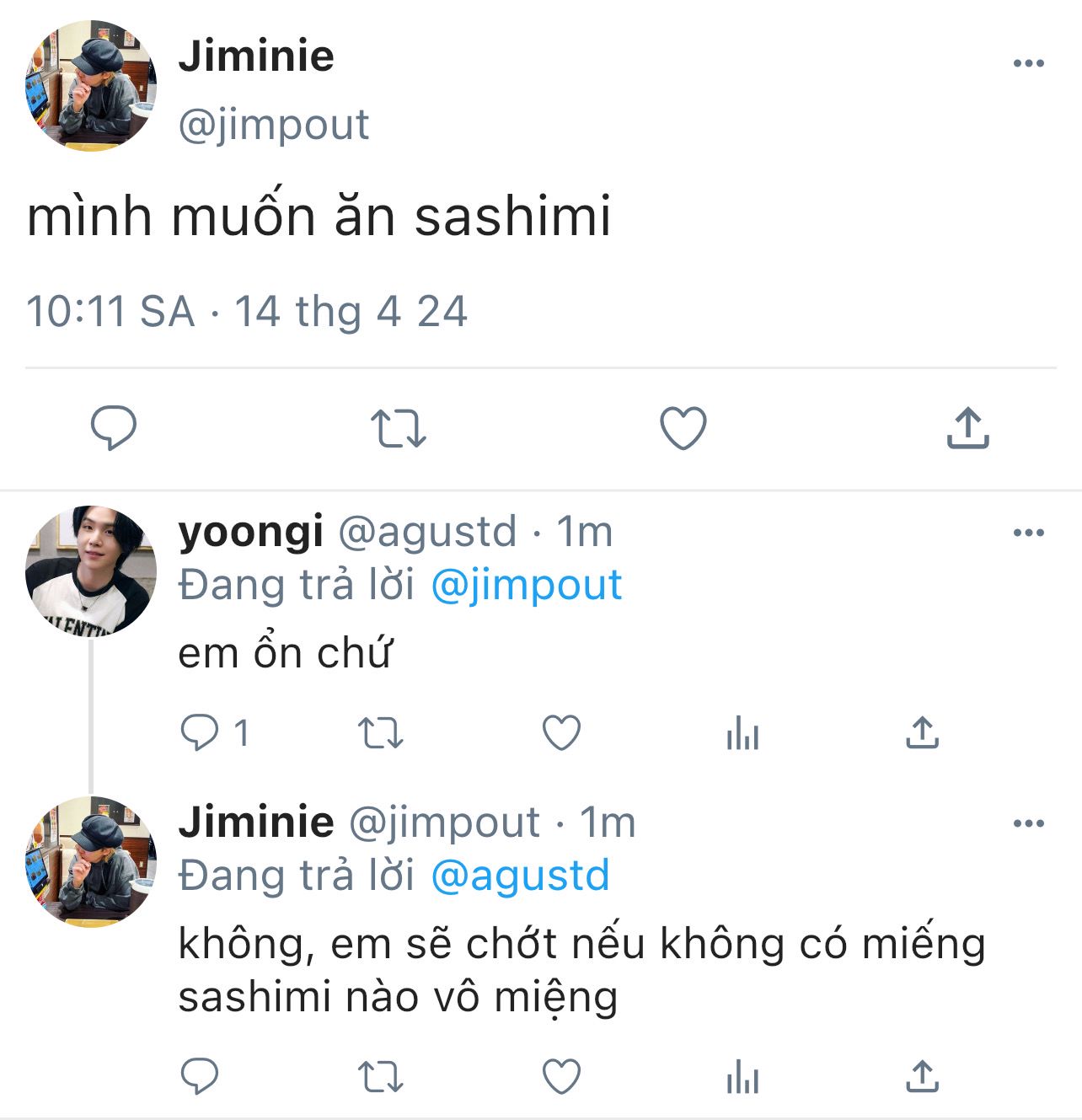Image resolution: width=1082 pixels, height=1120 pixels.
Task: Open yoongi's profile picture
Action: 91,571
